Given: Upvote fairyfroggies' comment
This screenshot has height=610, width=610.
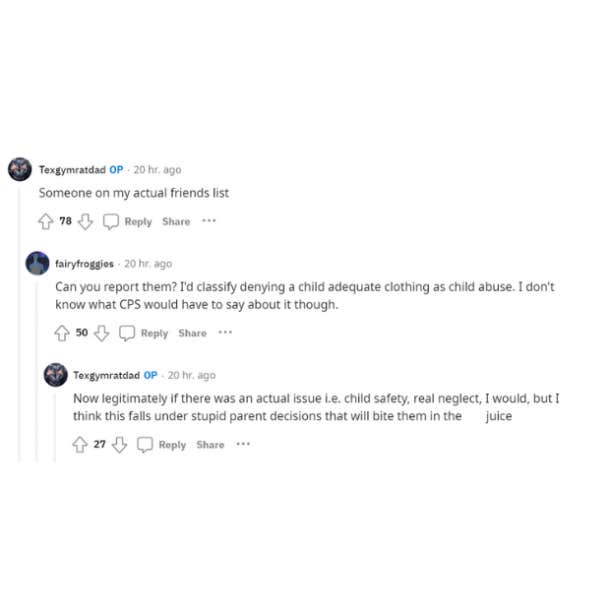Looking at the screenshot, I should [62, 333].
